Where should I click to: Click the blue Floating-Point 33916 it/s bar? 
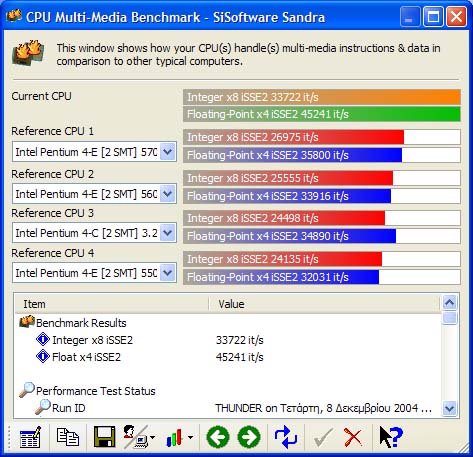click(x=287, y=196)
